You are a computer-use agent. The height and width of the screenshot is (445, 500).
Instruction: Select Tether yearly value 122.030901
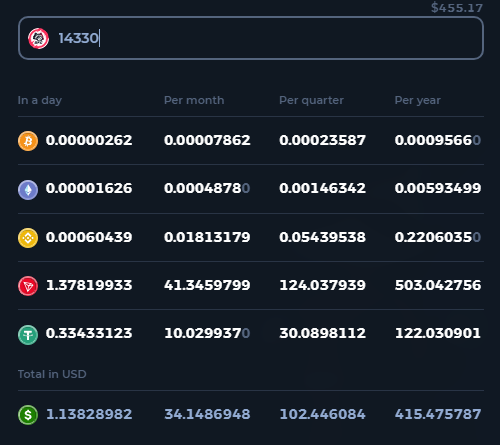coord(438,333)
